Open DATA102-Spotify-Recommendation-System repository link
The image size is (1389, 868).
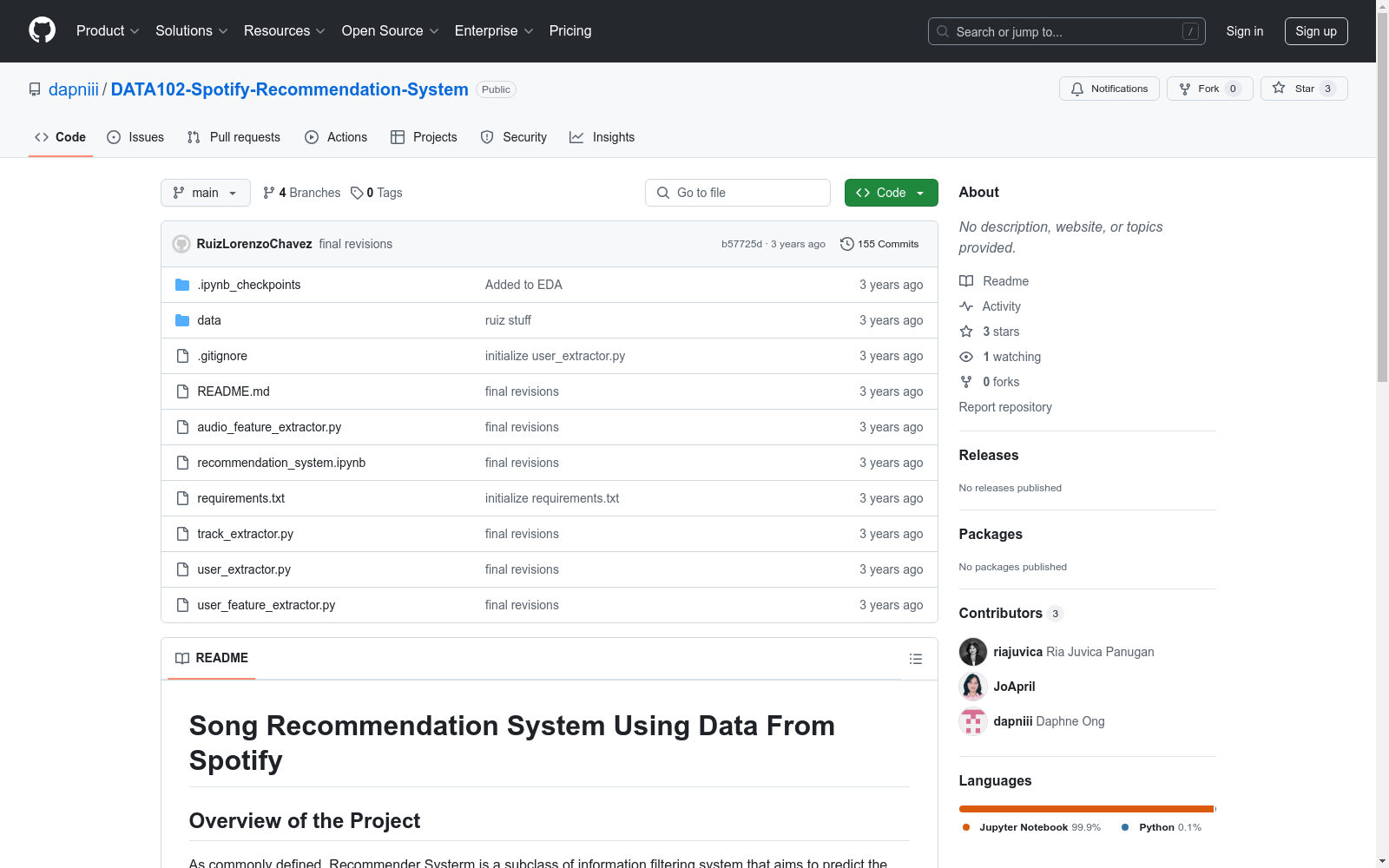click(x=290, y=89)
